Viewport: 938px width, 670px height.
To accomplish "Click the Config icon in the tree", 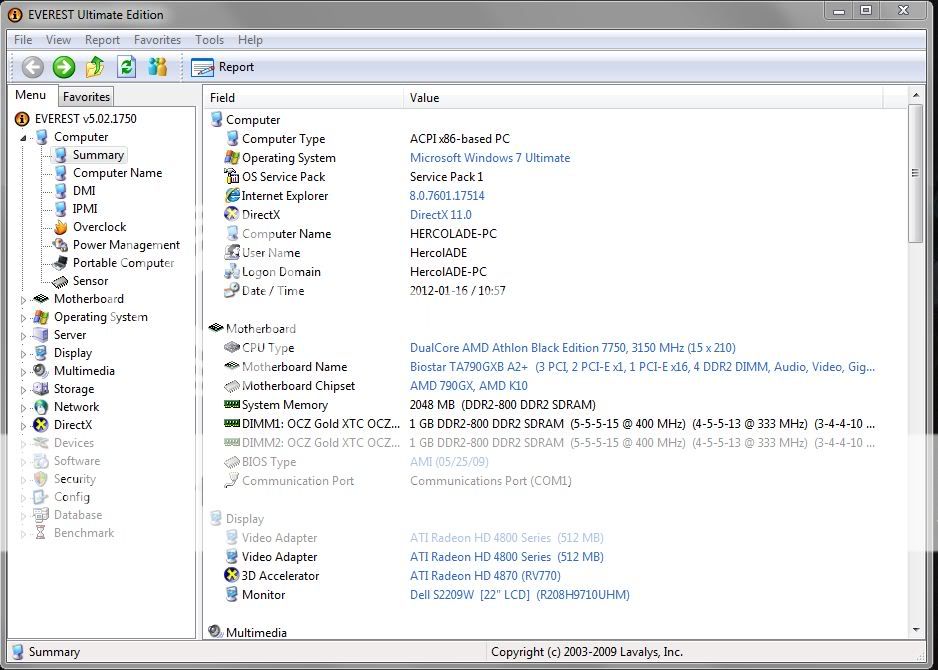I will (41, 497).
